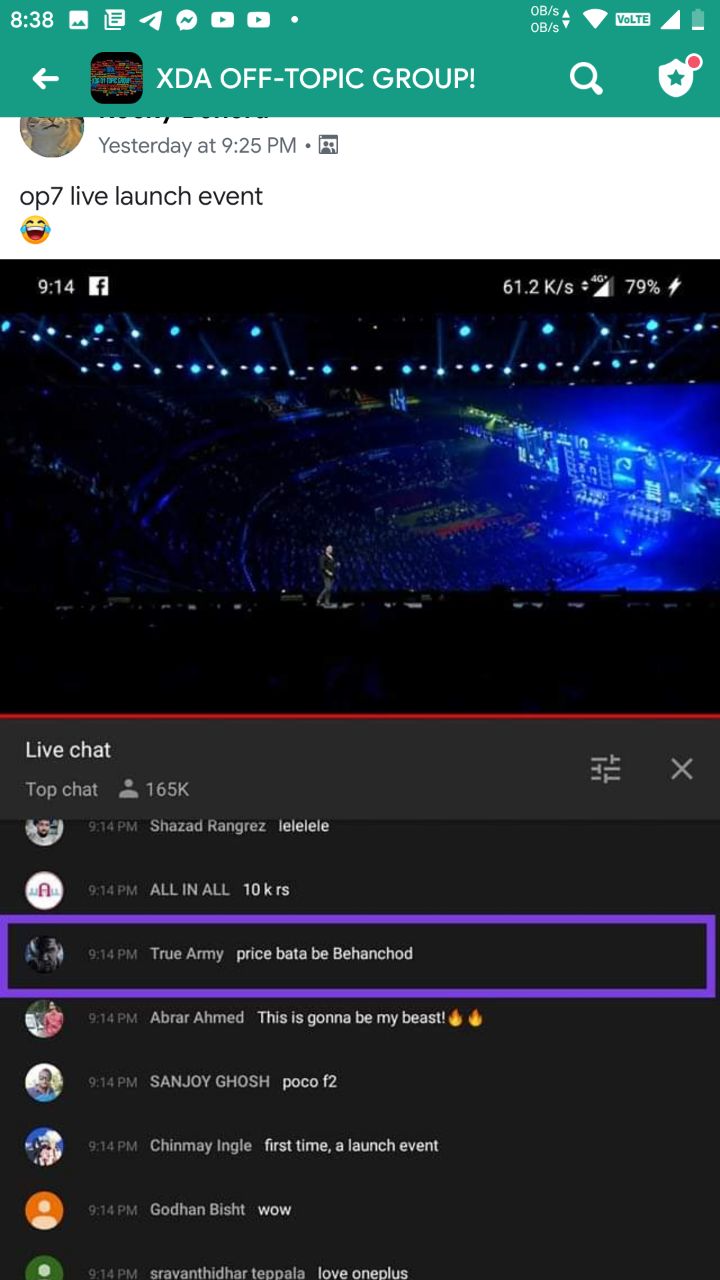Open the live chat filter sliders icon
This screenshot has height=1280, width=720.
(605, 768)
